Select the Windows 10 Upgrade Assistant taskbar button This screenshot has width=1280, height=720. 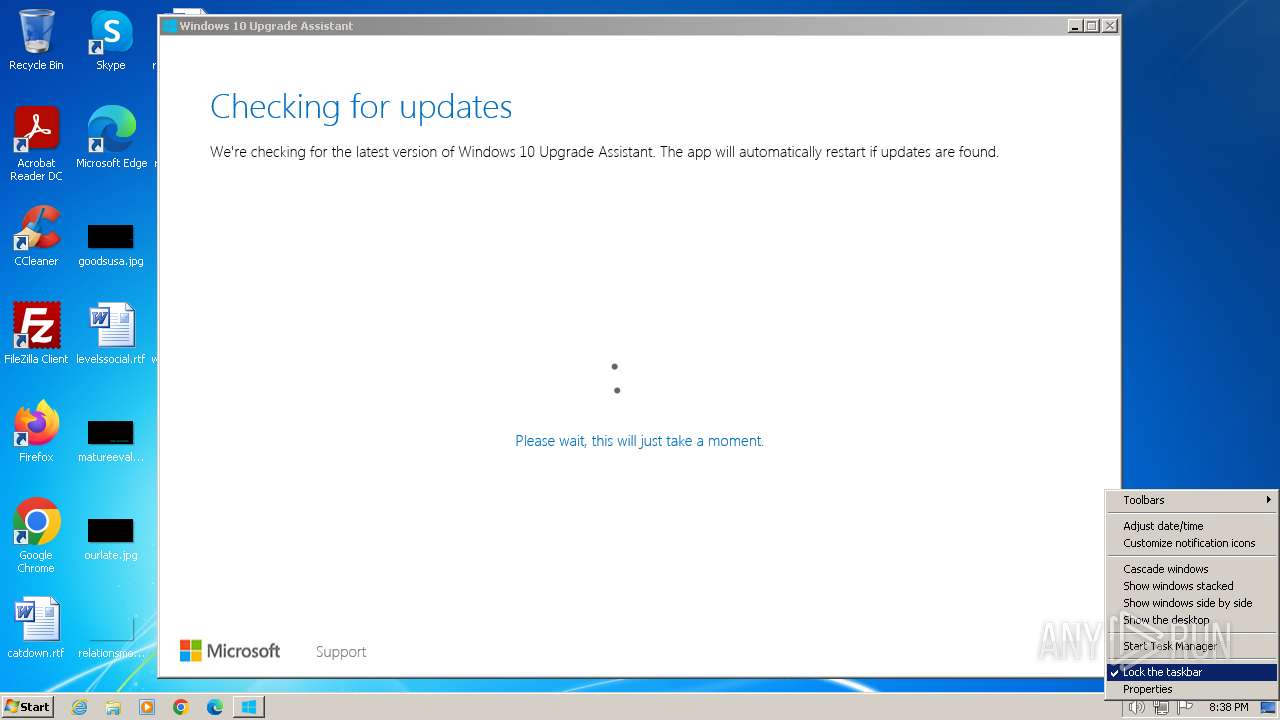coord(249,707)
